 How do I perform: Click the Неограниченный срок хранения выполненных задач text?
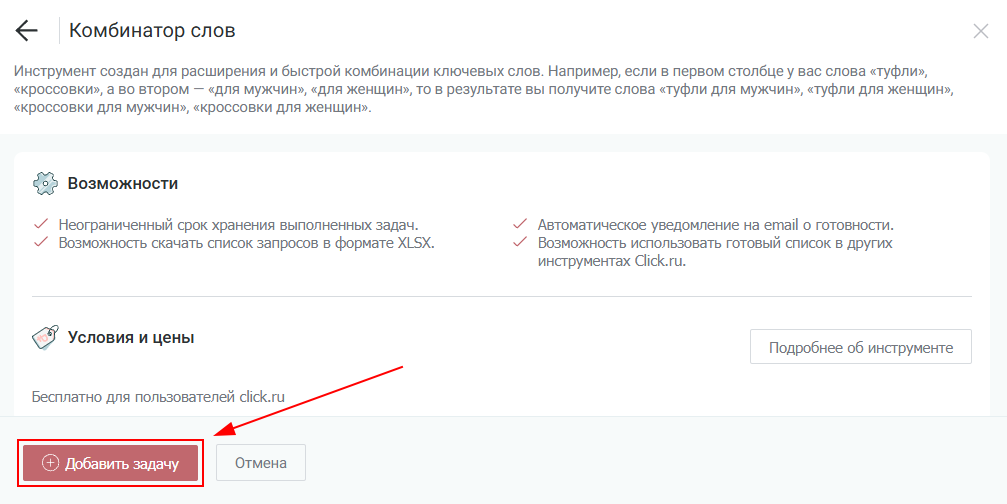tap(238, 224)
